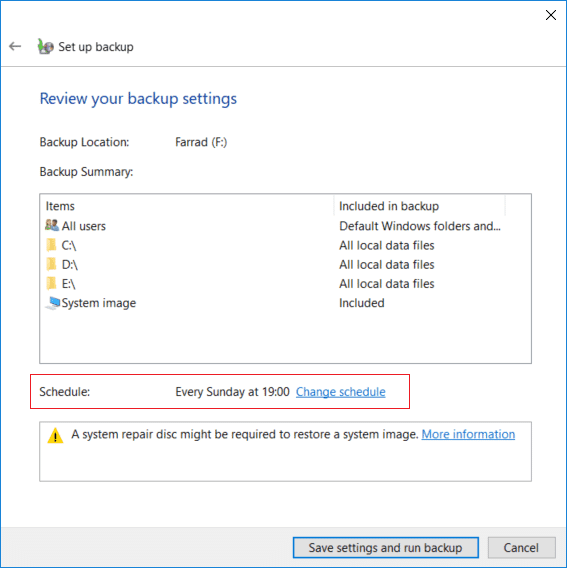Select the C:\ item text
The height and width of the screenshot is (568, 567).
(69, 245)
